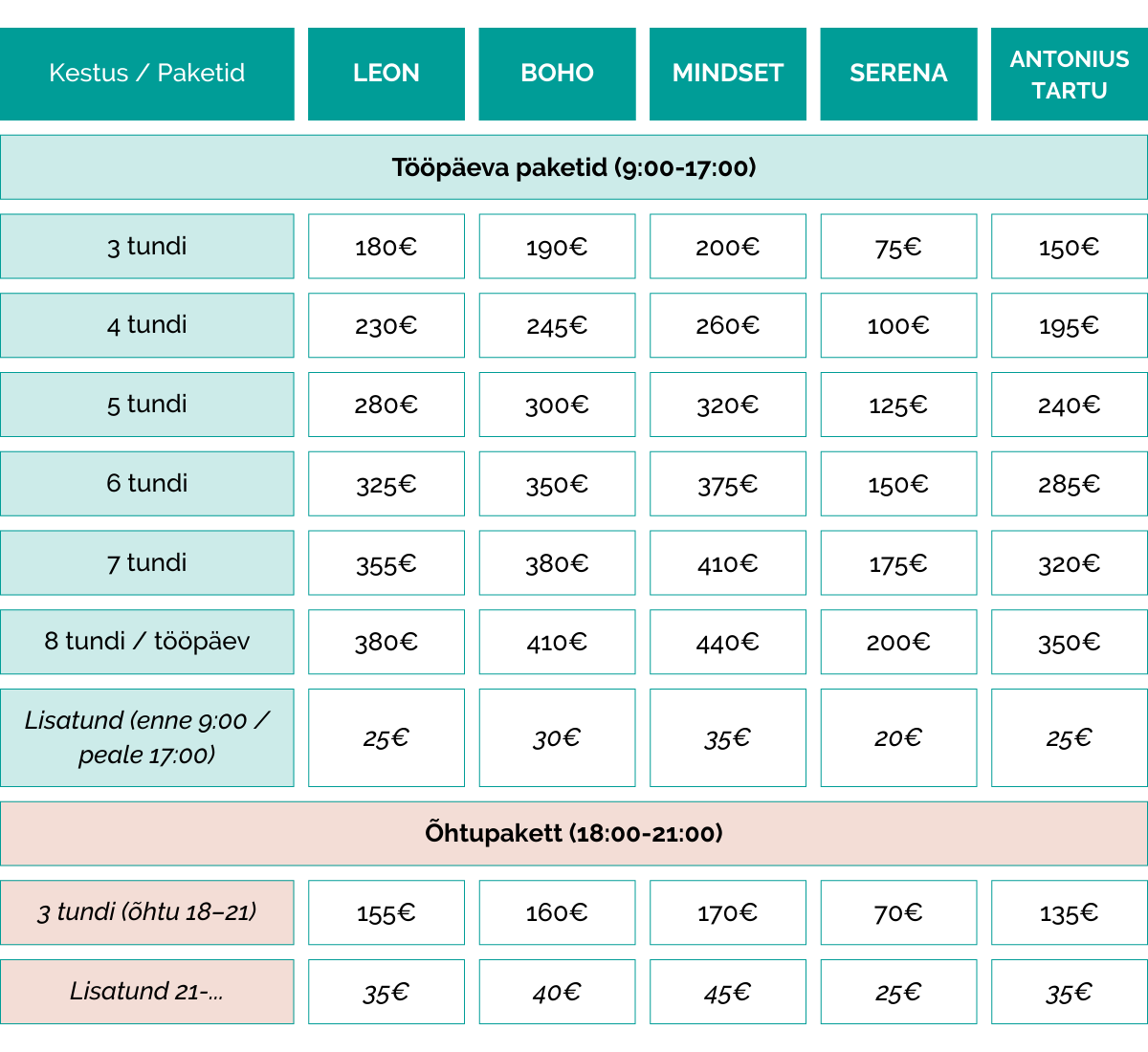Image resolution: width=1148 pixels, height=1052 pixels.
Task: Click the ANTONIUS TARTU header
Action: (x=1070, y=74)
